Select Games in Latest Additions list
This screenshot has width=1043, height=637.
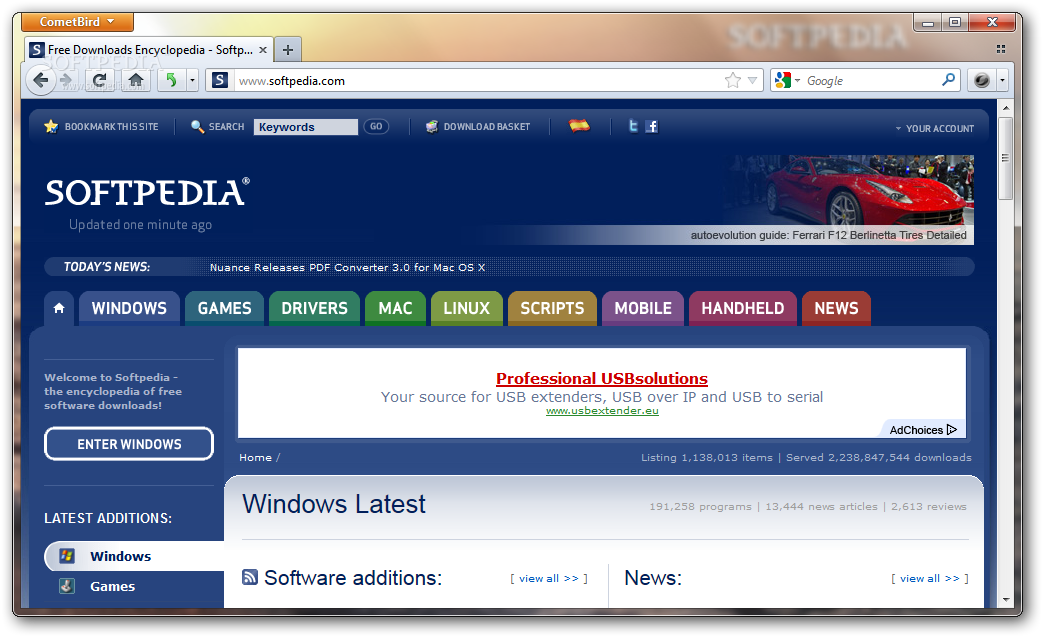coord(112,586)
